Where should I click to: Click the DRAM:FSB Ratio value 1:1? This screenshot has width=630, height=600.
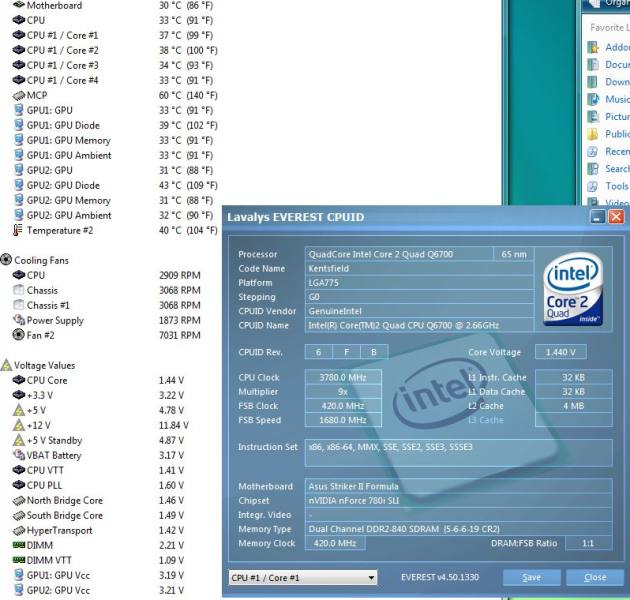(589, 543)
